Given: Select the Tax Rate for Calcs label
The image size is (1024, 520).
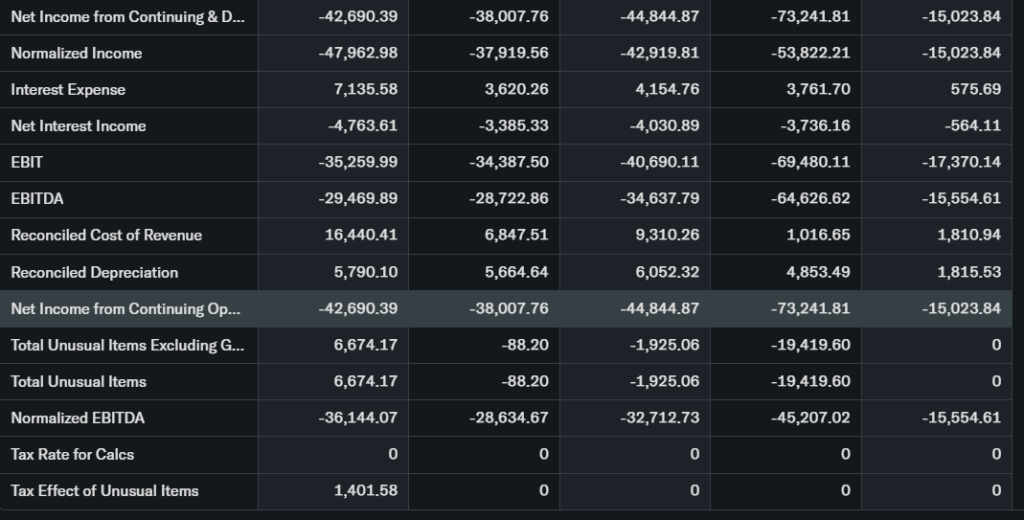Looking at the screenshot, I should click(72, 455).
